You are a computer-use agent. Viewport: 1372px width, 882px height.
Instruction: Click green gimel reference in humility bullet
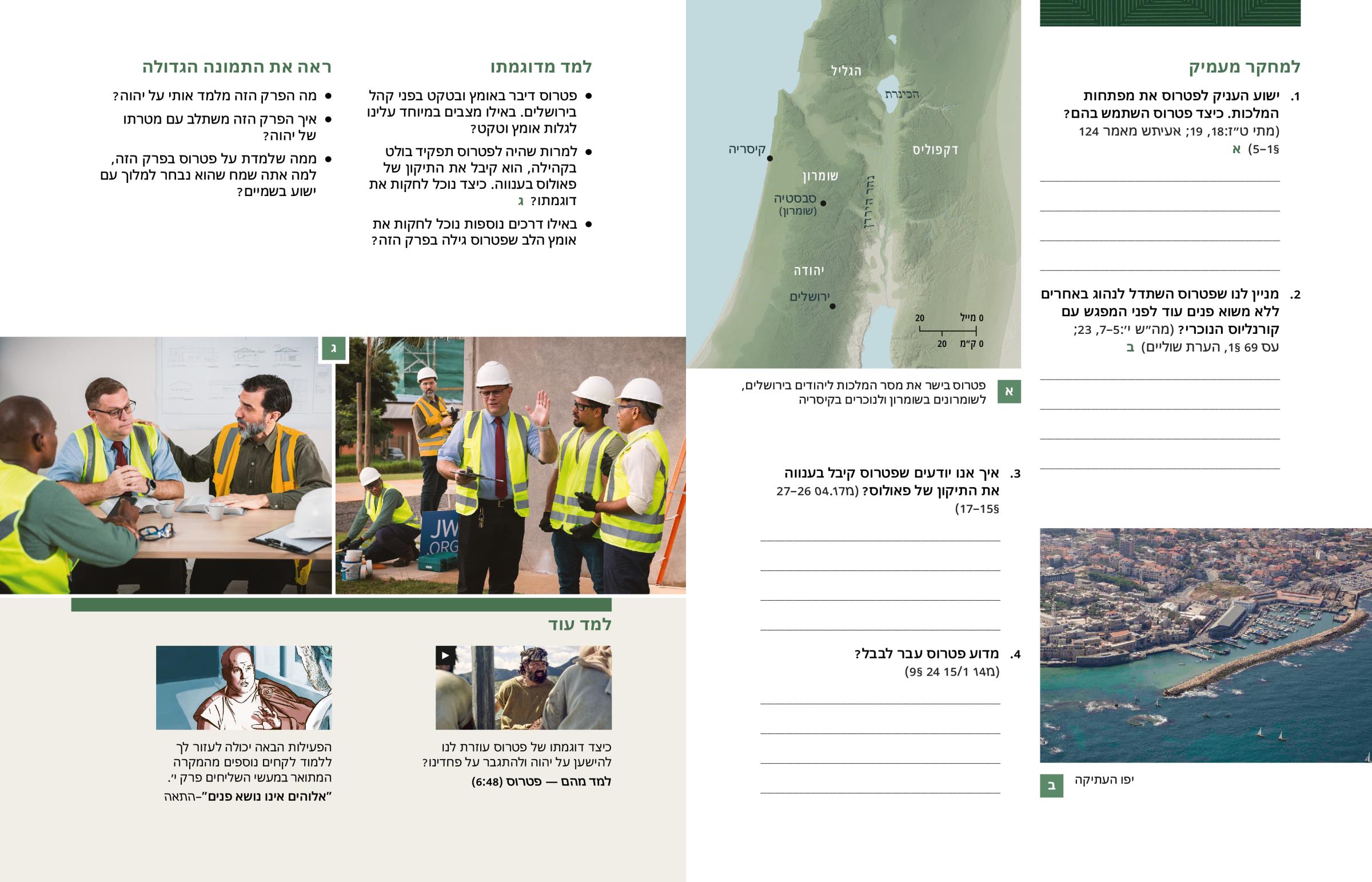521,201
